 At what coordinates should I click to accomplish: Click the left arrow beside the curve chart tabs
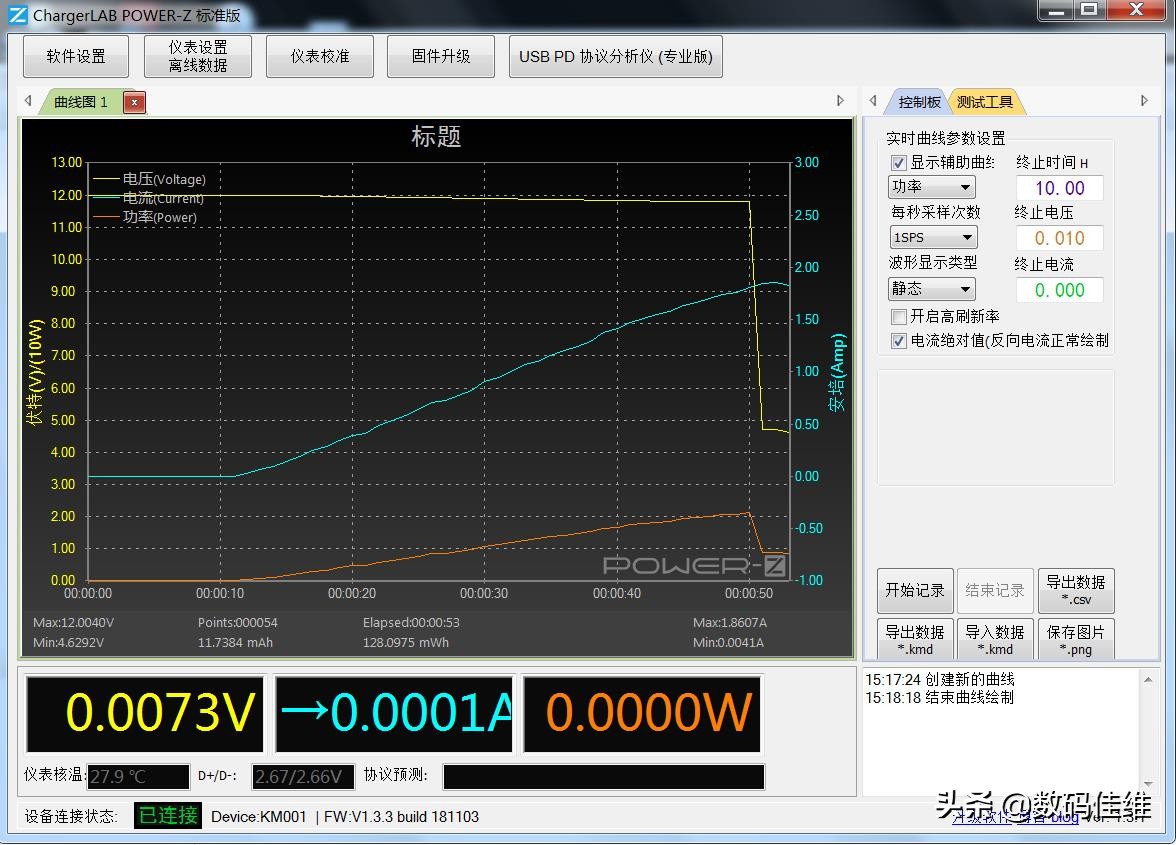(27, 101)
